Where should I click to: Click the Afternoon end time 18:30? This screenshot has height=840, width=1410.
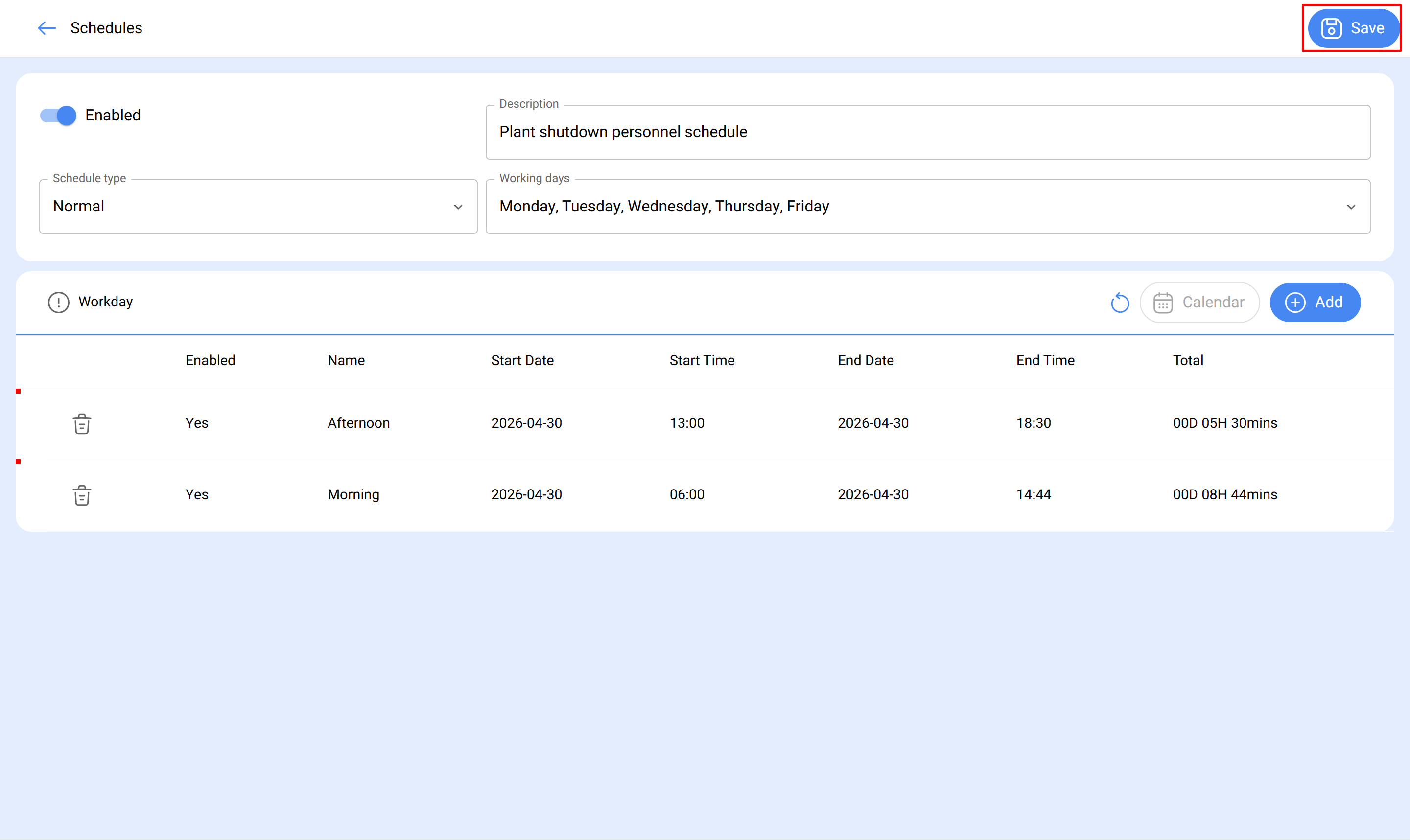point(1033,423)
